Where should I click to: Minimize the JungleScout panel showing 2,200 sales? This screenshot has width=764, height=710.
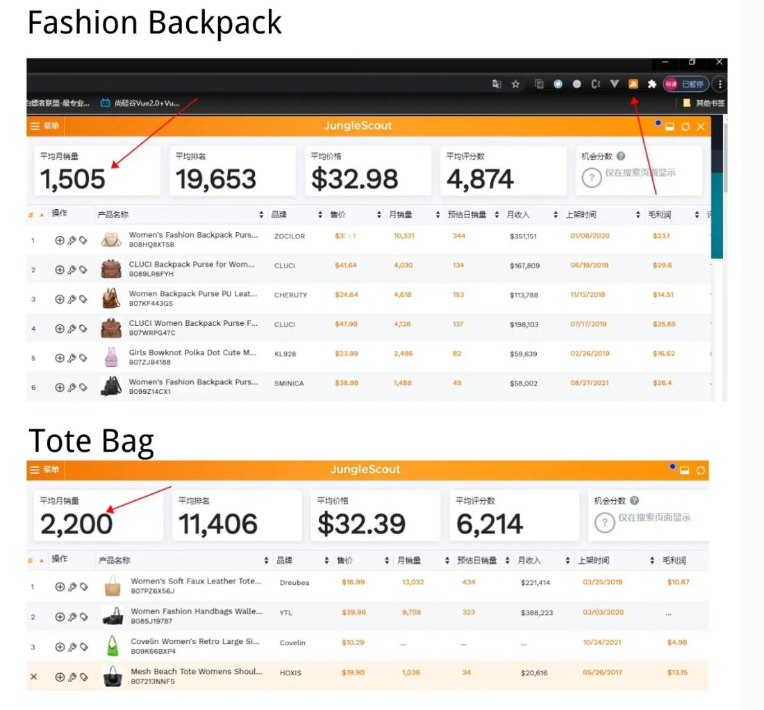pos(684,470)
